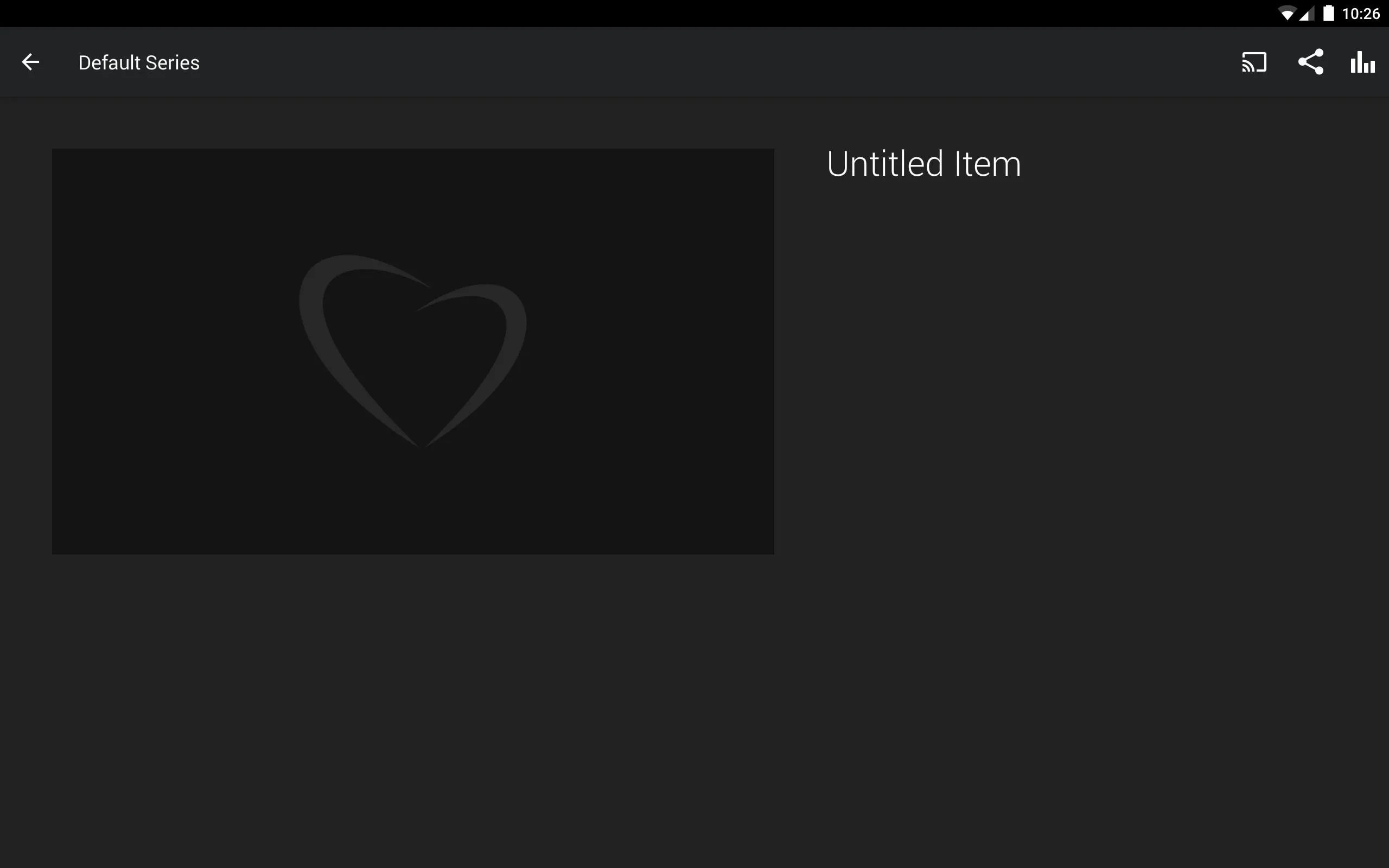
Task: Select the Default Series title text
Action: click(139, 62)
